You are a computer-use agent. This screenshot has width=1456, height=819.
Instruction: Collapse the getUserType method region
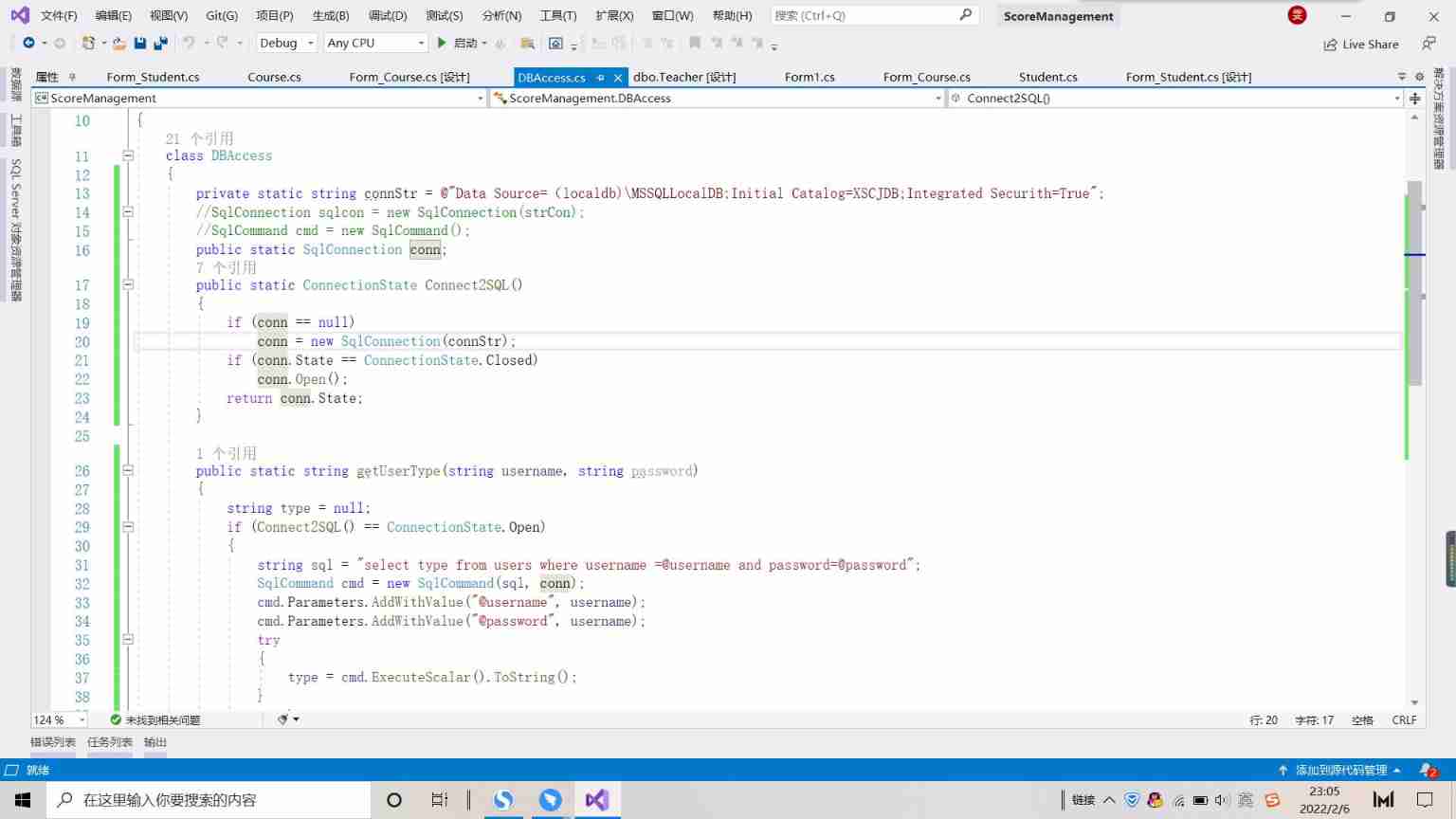[128, 470]
